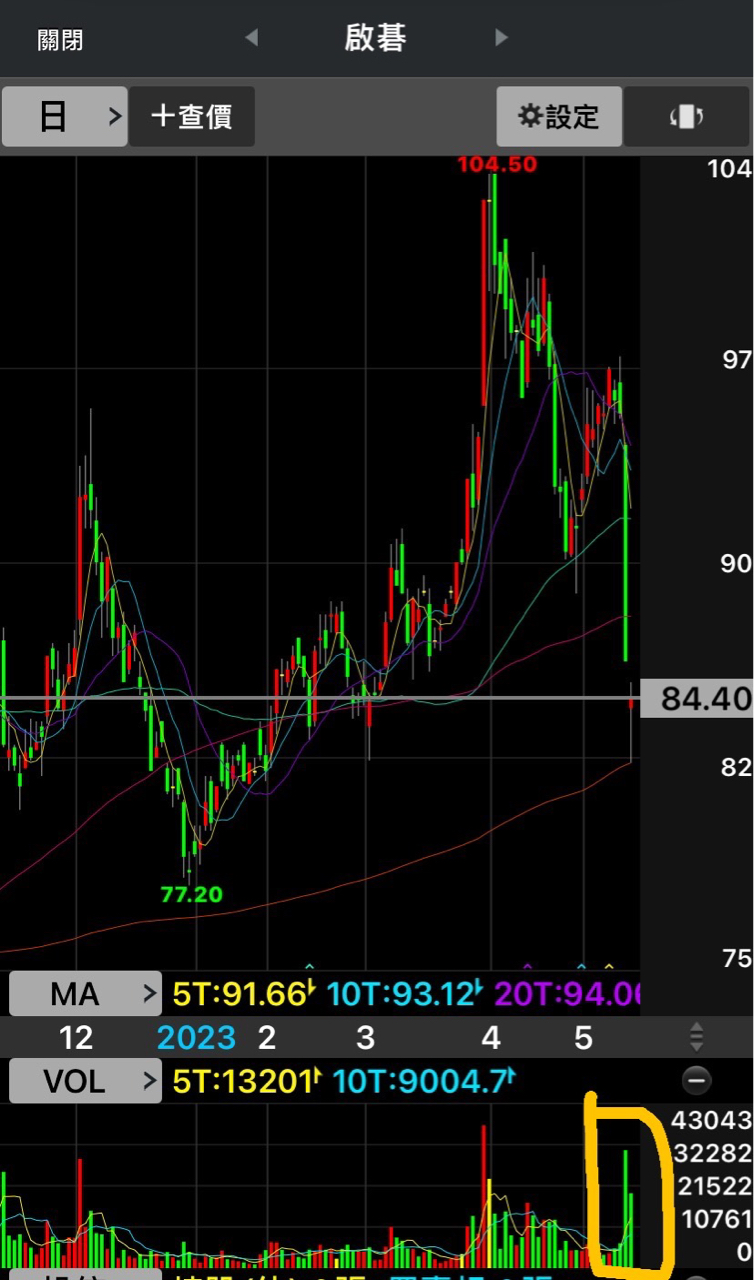Tap the 97 price axis label
Viewport: 754px width, 1280px height.
click(736, 360)
